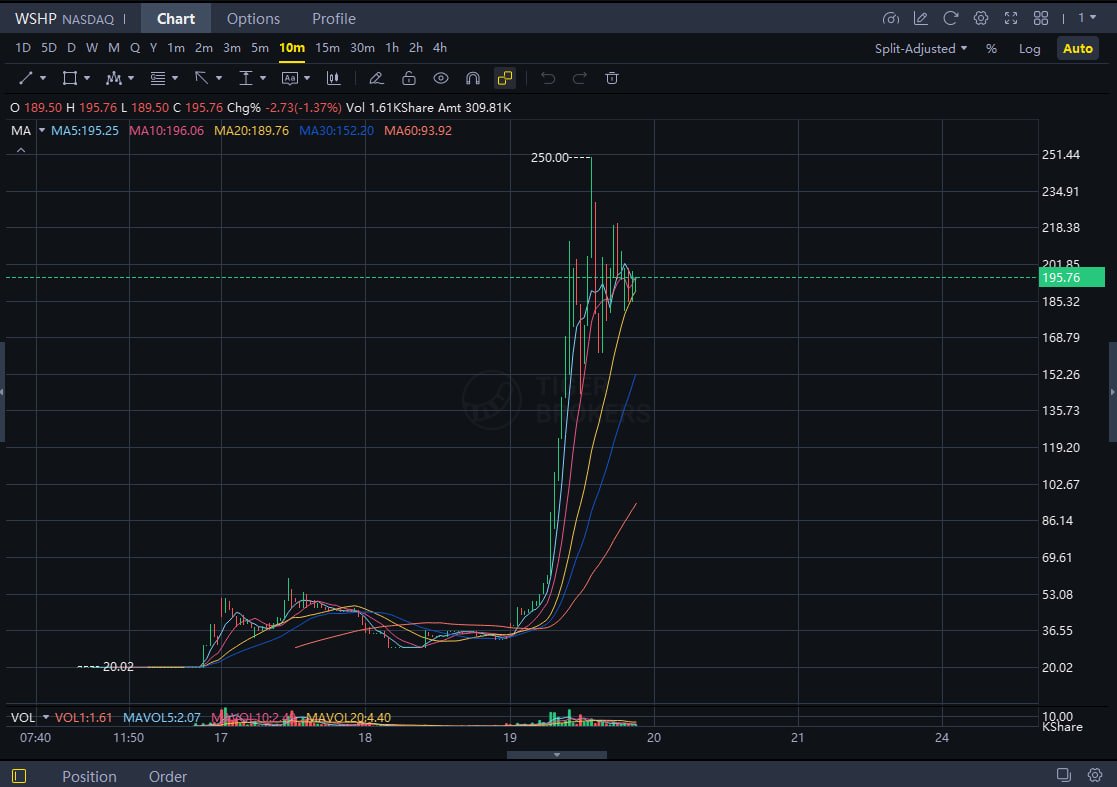Open the Text annotation tool

click(288, 78)
